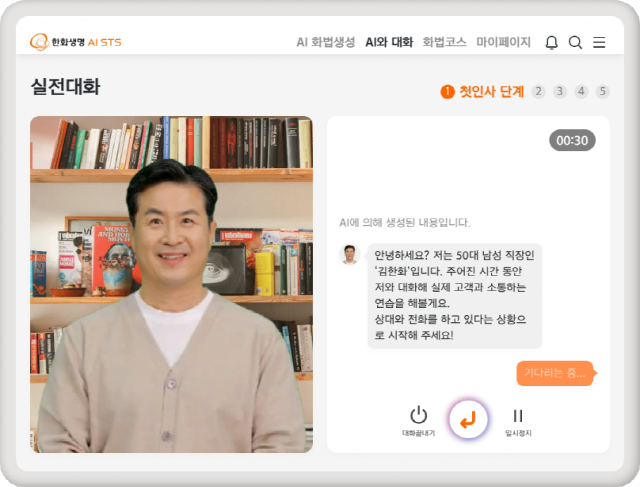Click the orange 기다리는 중 bubble
The image size is (640, 487).
[555, 374]
